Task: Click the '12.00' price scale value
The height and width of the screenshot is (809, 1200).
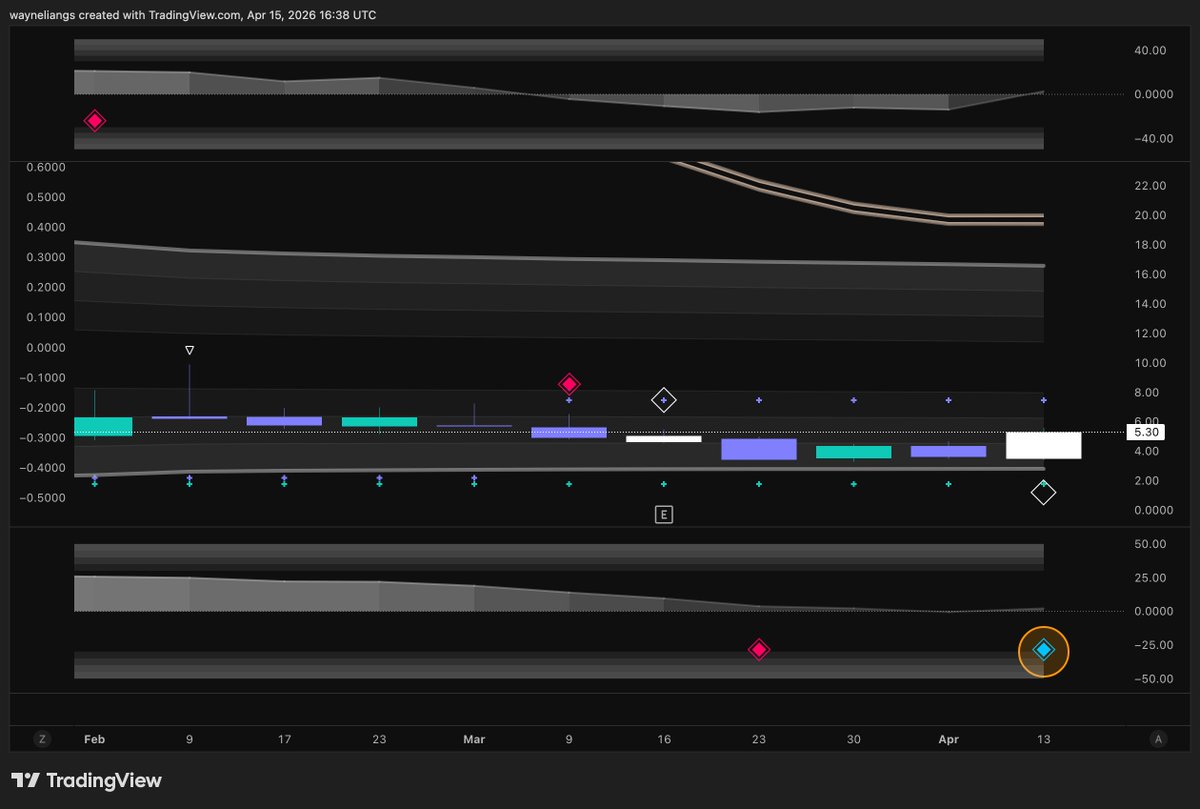Action: coord(1151,334)
